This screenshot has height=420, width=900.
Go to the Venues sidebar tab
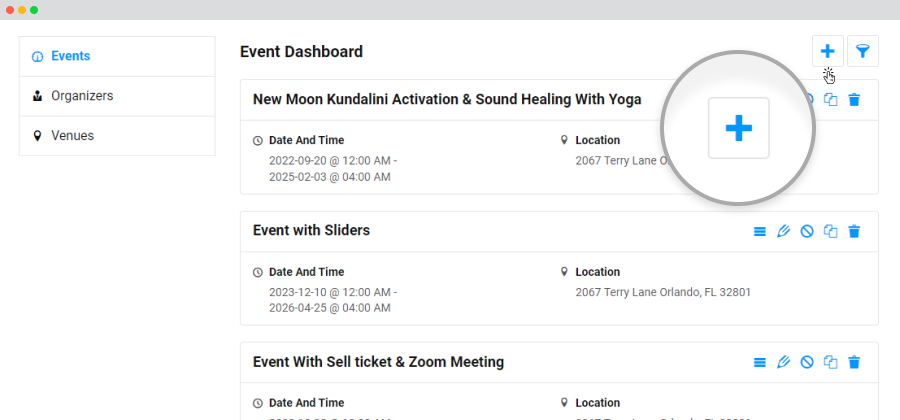pos(117,136)
